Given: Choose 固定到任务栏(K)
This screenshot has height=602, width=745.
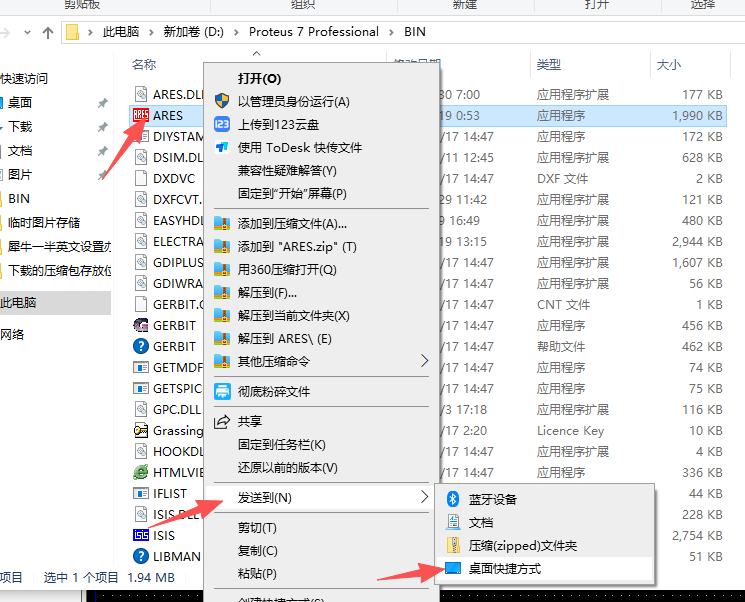Looking at the screenshot, I should (x=282, y=444).
